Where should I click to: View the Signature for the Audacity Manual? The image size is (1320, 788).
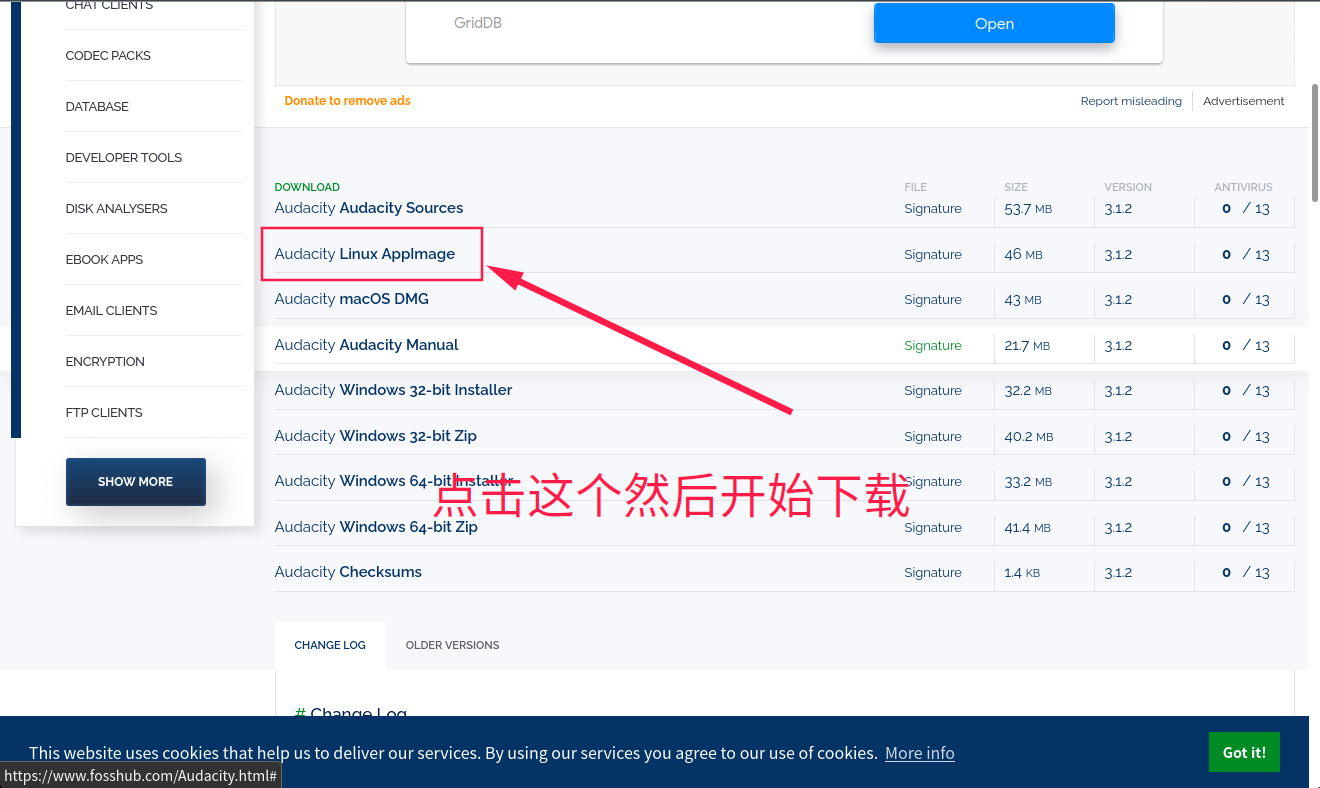(x=932, y=345)
